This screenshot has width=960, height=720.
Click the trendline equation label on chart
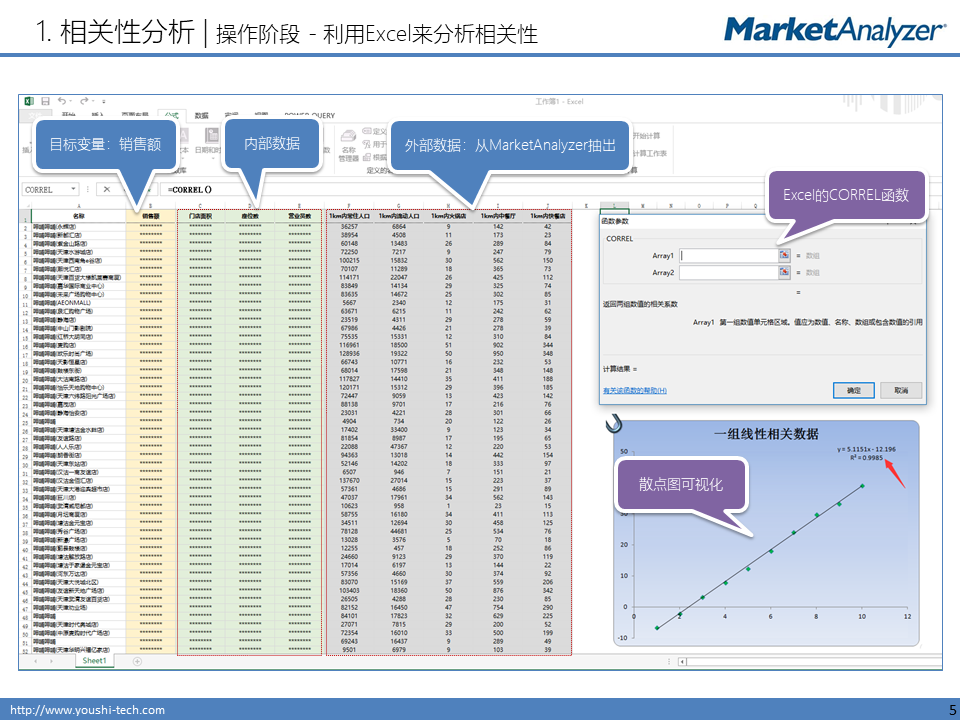point(866,453)
